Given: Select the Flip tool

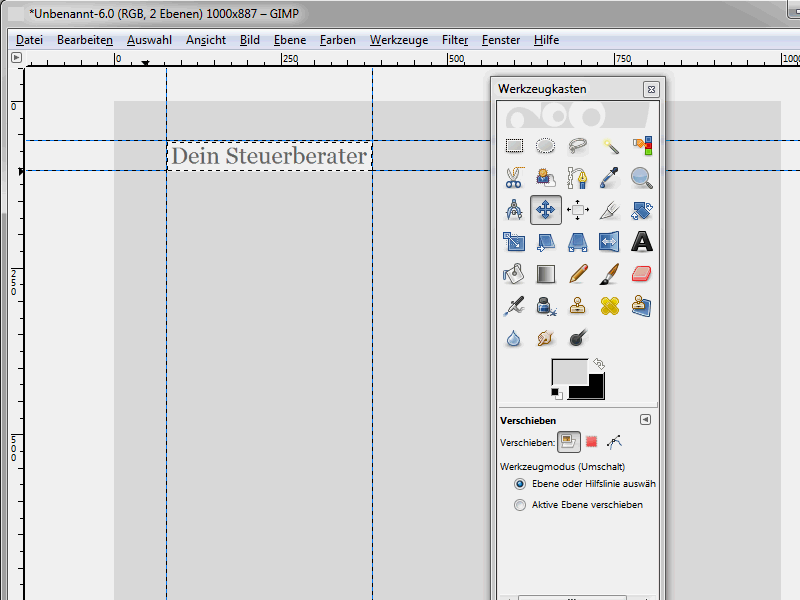Looking at the screenshot, I should pos(610,242).
